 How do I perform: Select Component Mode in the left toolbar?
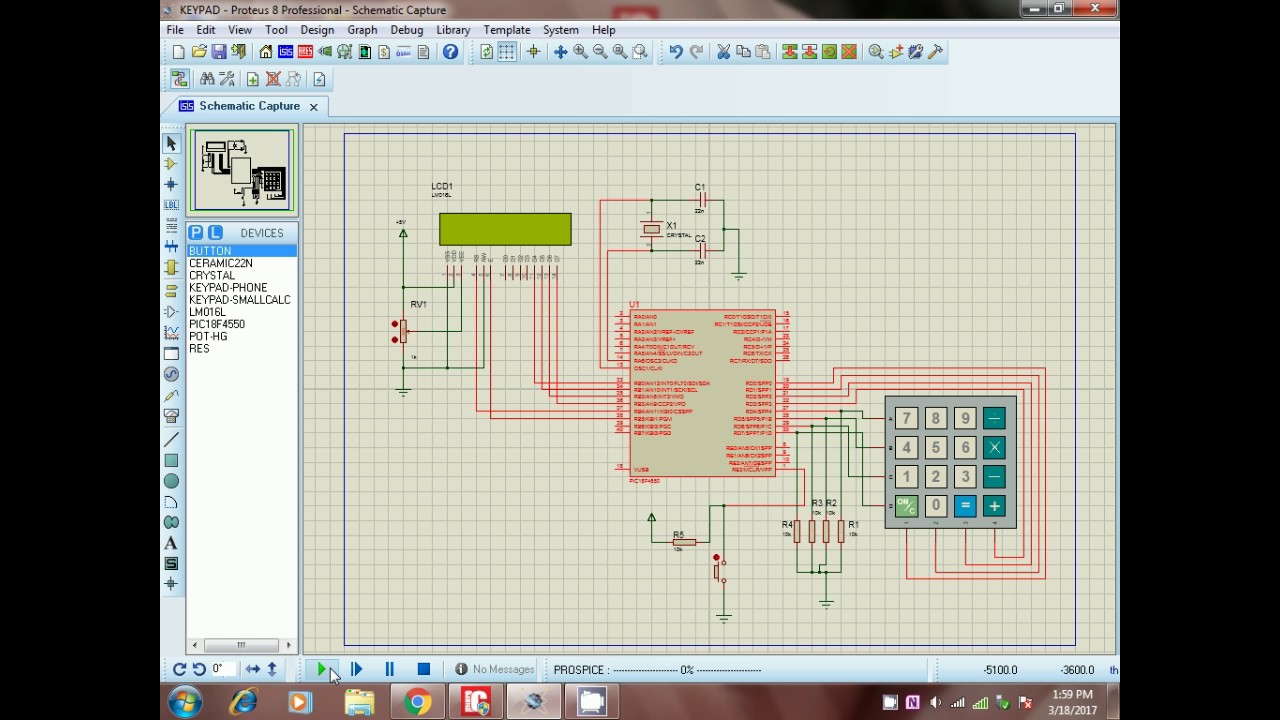pos(171,164)
